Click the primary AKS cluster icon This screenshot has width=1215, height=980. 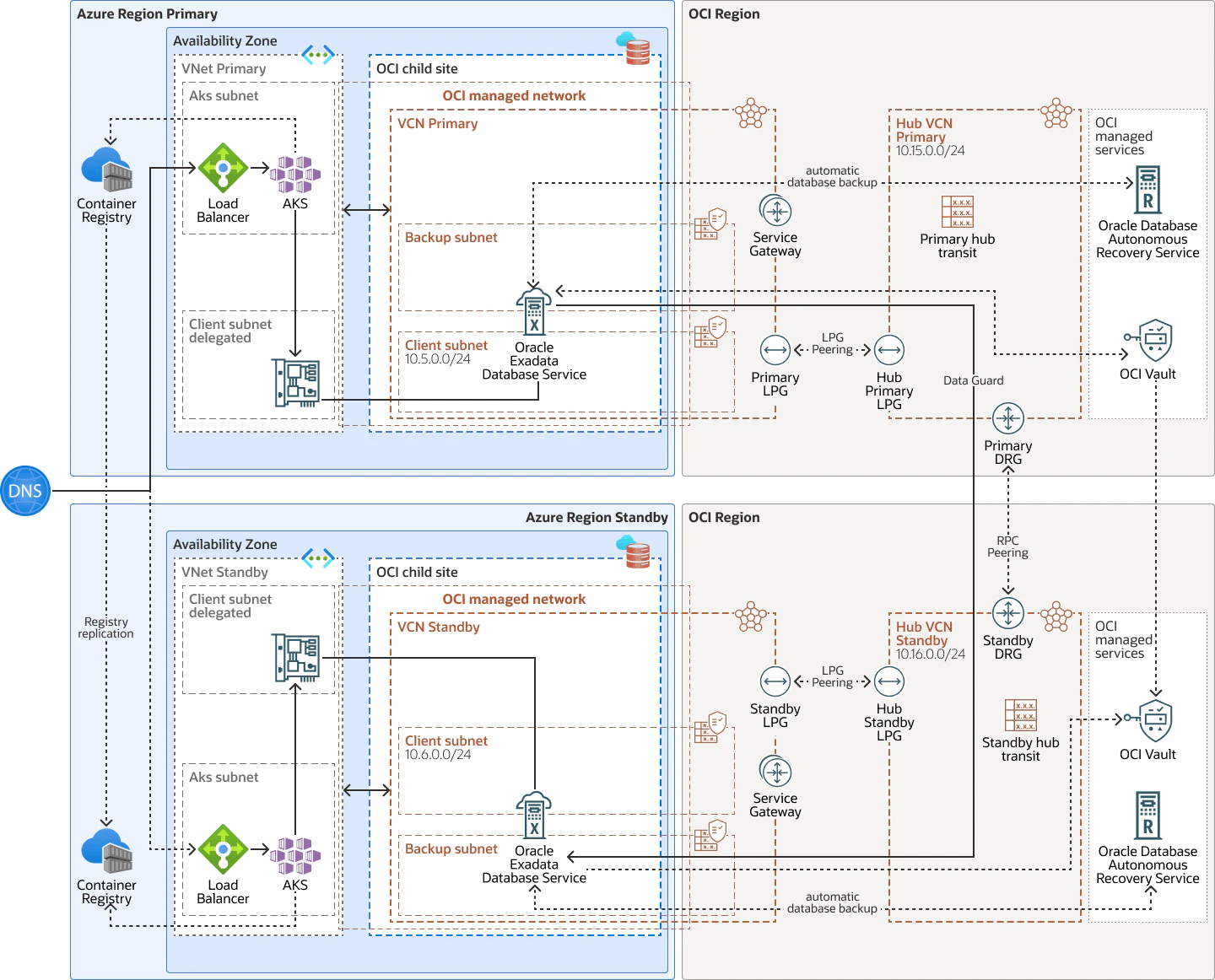coord(295,175)
